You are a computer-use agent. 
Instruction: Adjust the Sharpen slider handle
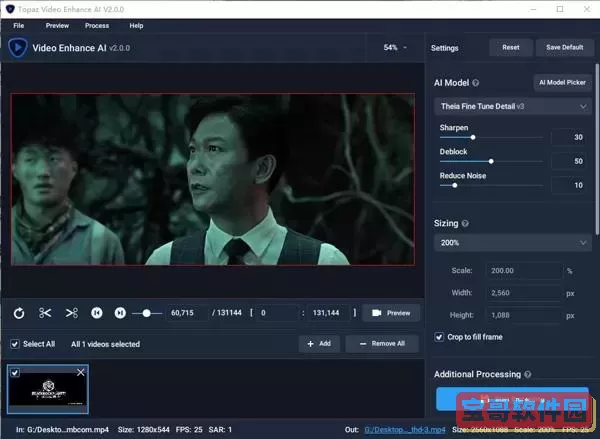[x=473, y=137]
